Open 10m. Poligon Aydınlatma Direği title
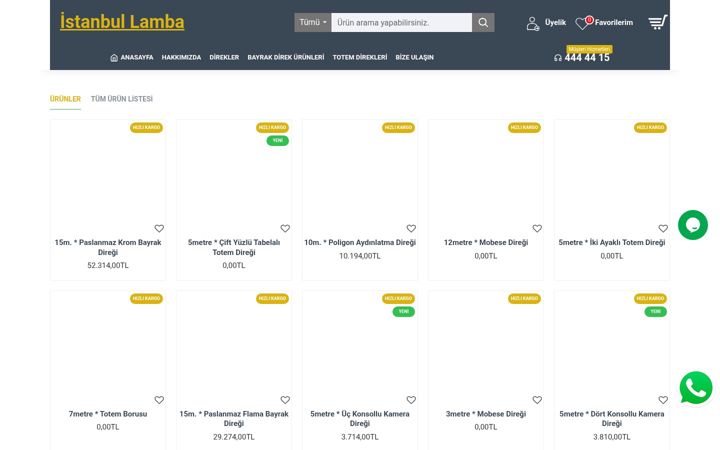Screen dimensions: 720x450 (360, 242)
